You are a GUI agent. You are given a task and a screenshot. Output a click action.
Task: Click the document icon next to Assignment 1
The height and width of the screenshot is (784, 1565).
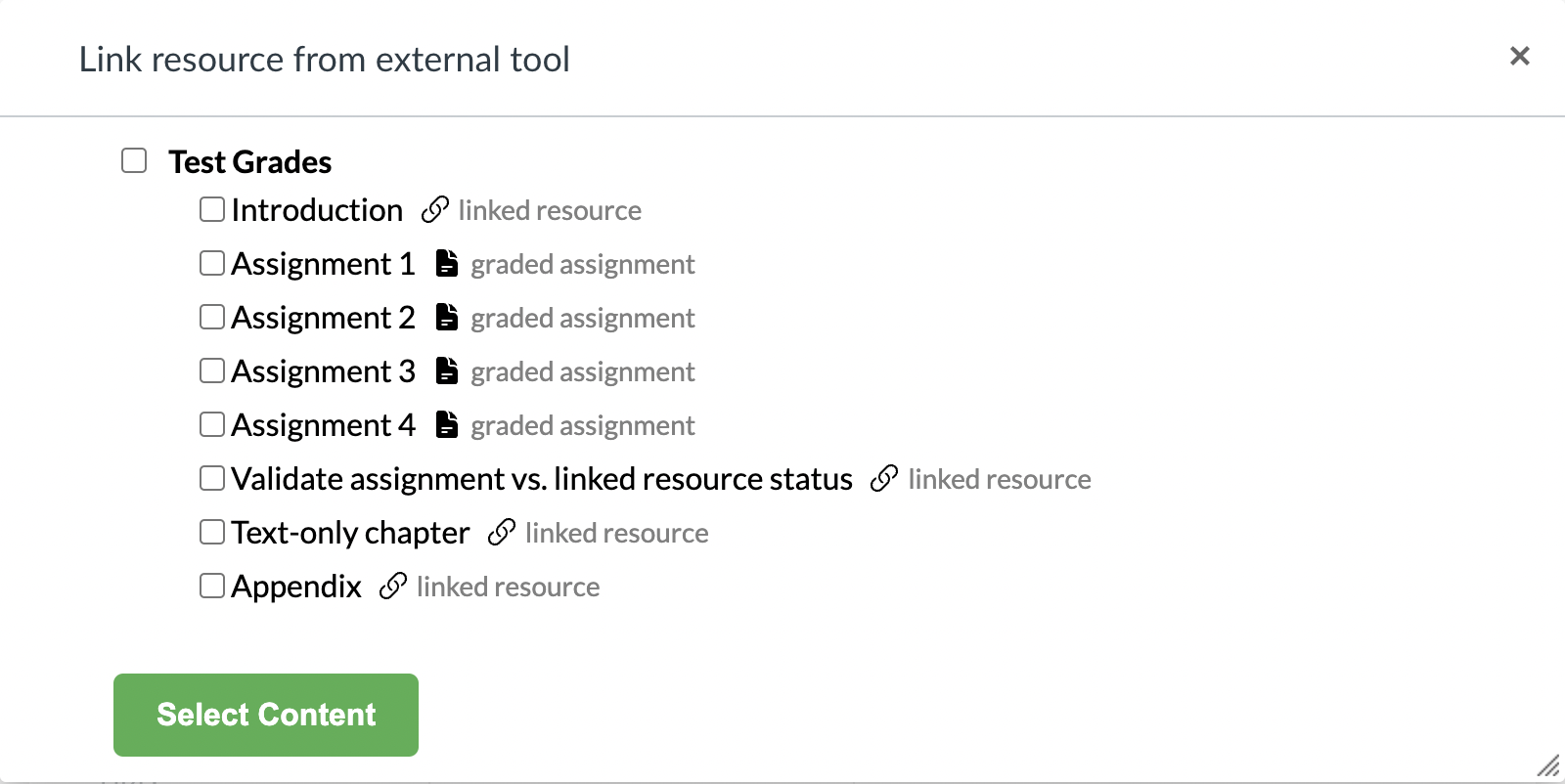click(x=447, y=263)
